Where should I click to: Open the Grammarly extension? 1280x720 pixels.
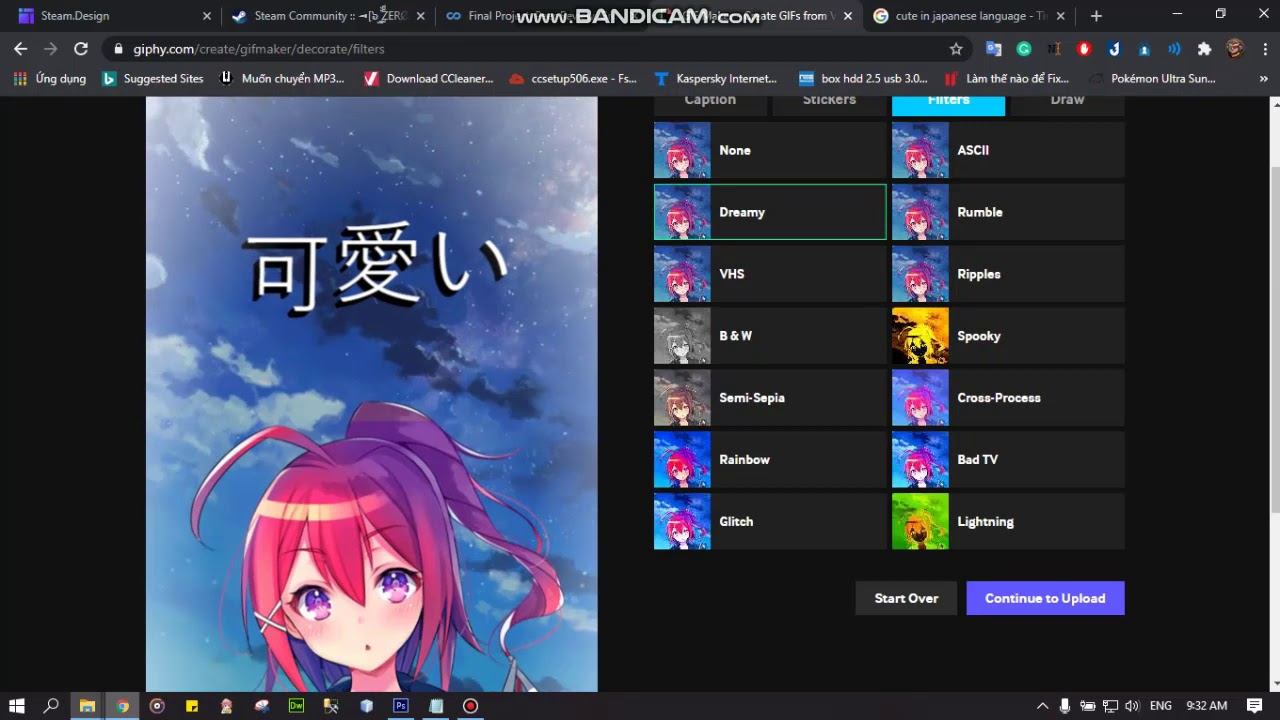(1024, 48)
